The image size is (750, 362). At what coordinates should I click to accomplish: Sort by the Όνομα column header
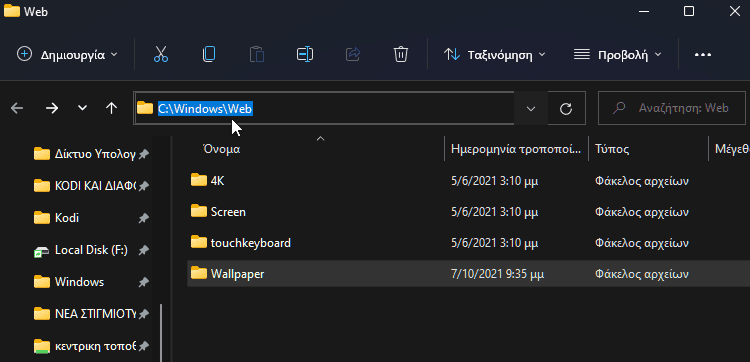pyautogui.click(x=222, y=149)
